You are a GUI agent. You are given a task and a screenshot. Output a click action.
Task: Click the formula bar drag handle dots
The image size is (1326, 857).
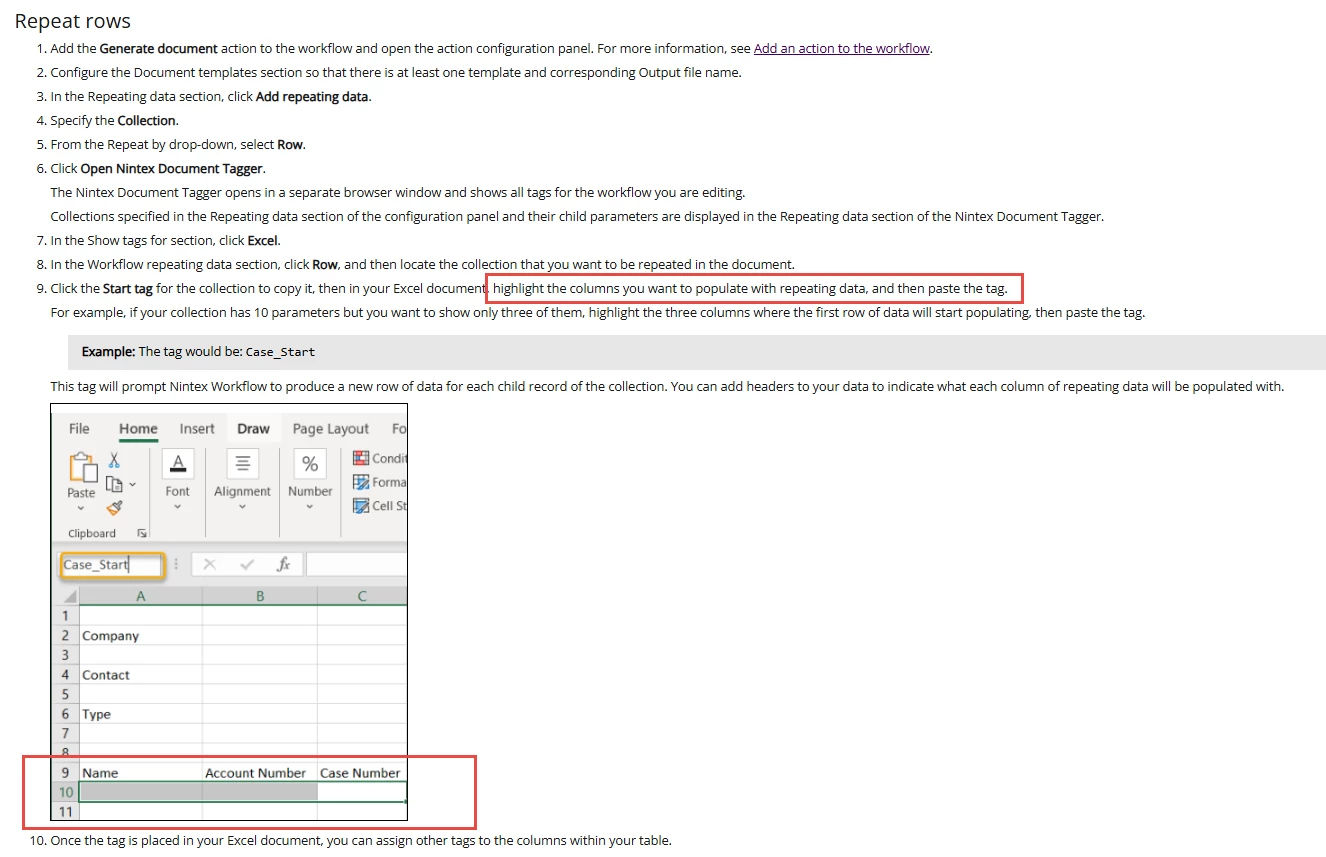pyautogui.click(x=176, y=565)
